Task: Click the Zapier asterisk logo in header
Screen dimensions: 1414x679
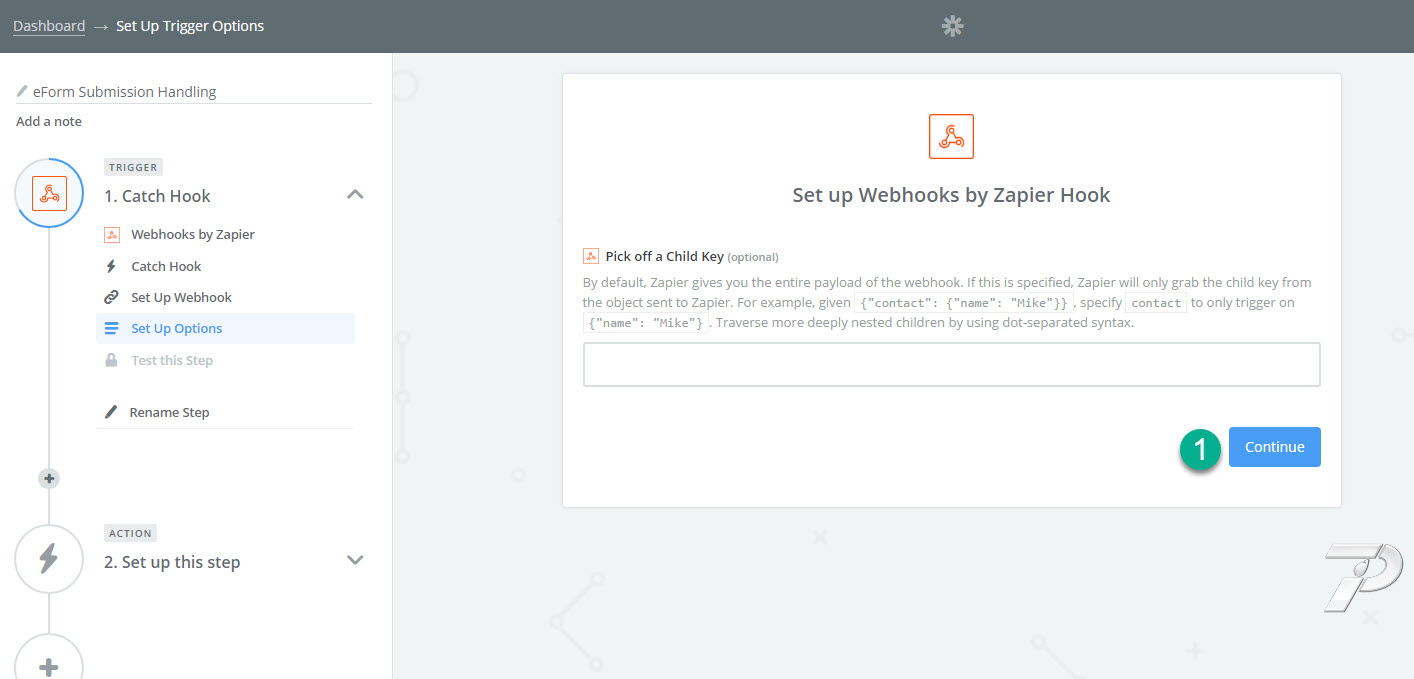Action: (x=953, y=26)
